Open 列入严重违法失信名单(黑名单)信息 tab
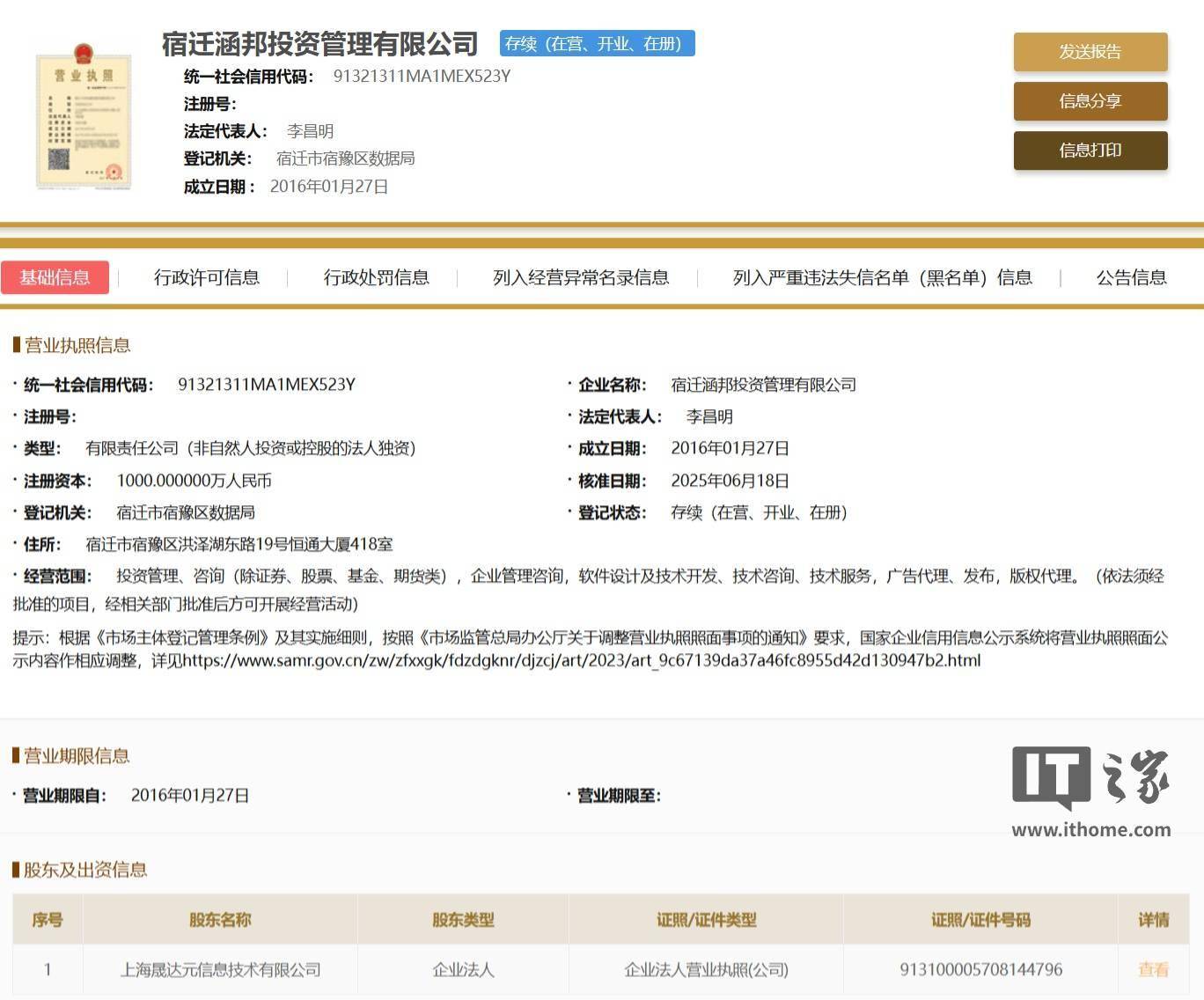This screenshot has height=1000, width=1204. click(x=883, y=277)
